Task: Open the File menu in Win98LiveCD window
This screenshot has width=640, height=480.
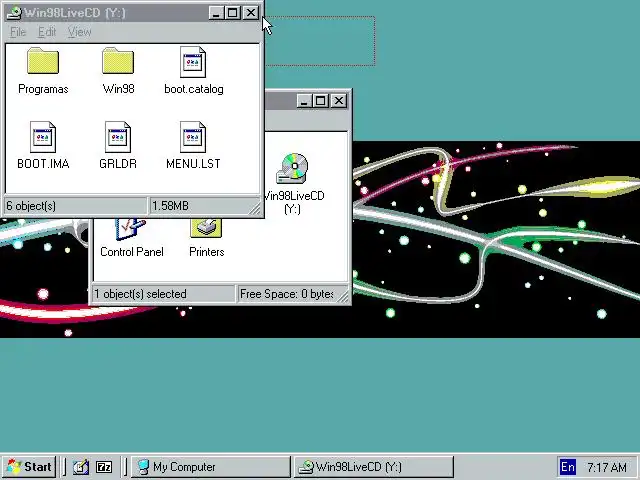Action: click(18, 32)
